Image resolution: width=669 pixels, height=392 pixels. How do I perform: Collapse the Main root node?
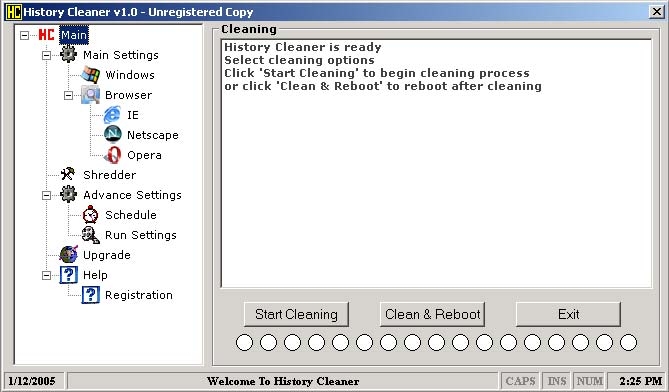24,35
